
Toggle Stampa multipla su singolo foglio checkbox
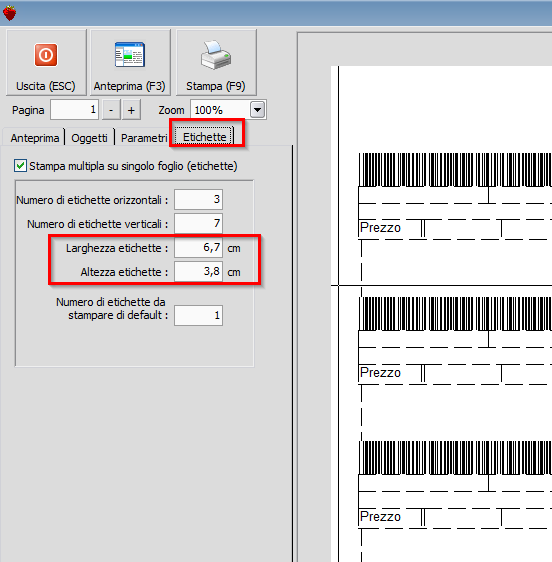20,166
